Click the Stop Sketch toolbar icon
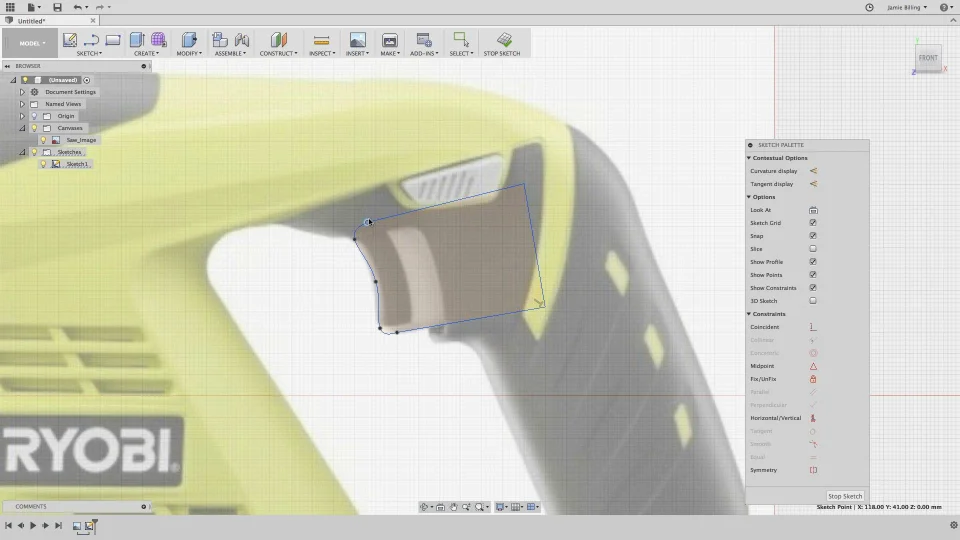This screenshot has height=540, width=960. (505, 40)
